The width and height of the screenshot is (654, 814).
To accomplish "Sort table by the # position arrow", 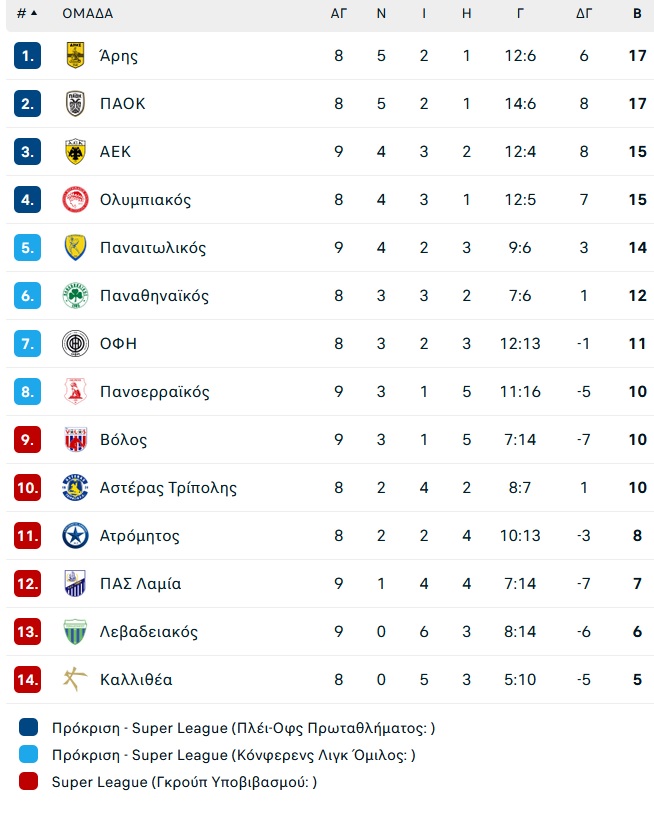I will coord(28,13).
